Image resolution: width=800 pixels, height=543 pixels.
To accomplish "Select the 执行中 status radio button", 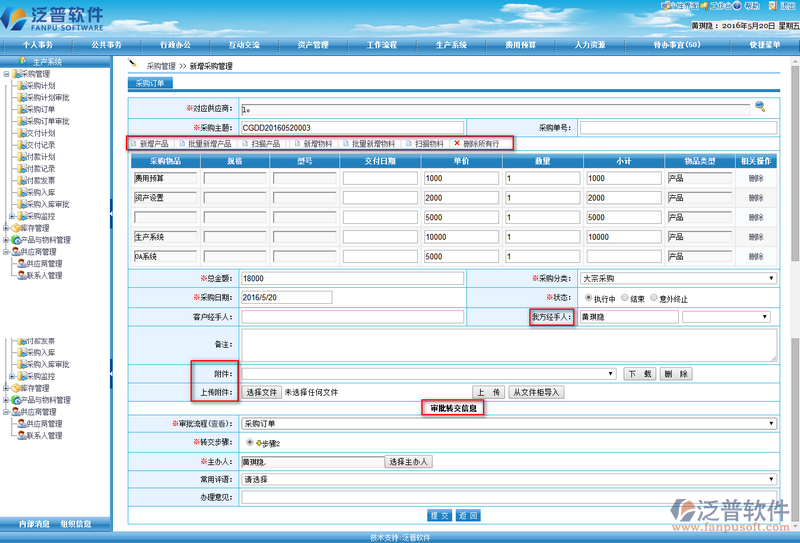I will pyautogui.click(x=588, y=298).
